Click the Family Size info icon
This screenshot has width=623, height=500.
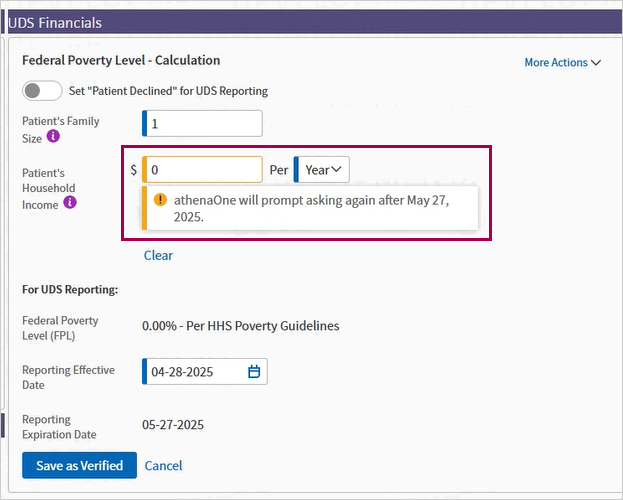coord(53,136)
